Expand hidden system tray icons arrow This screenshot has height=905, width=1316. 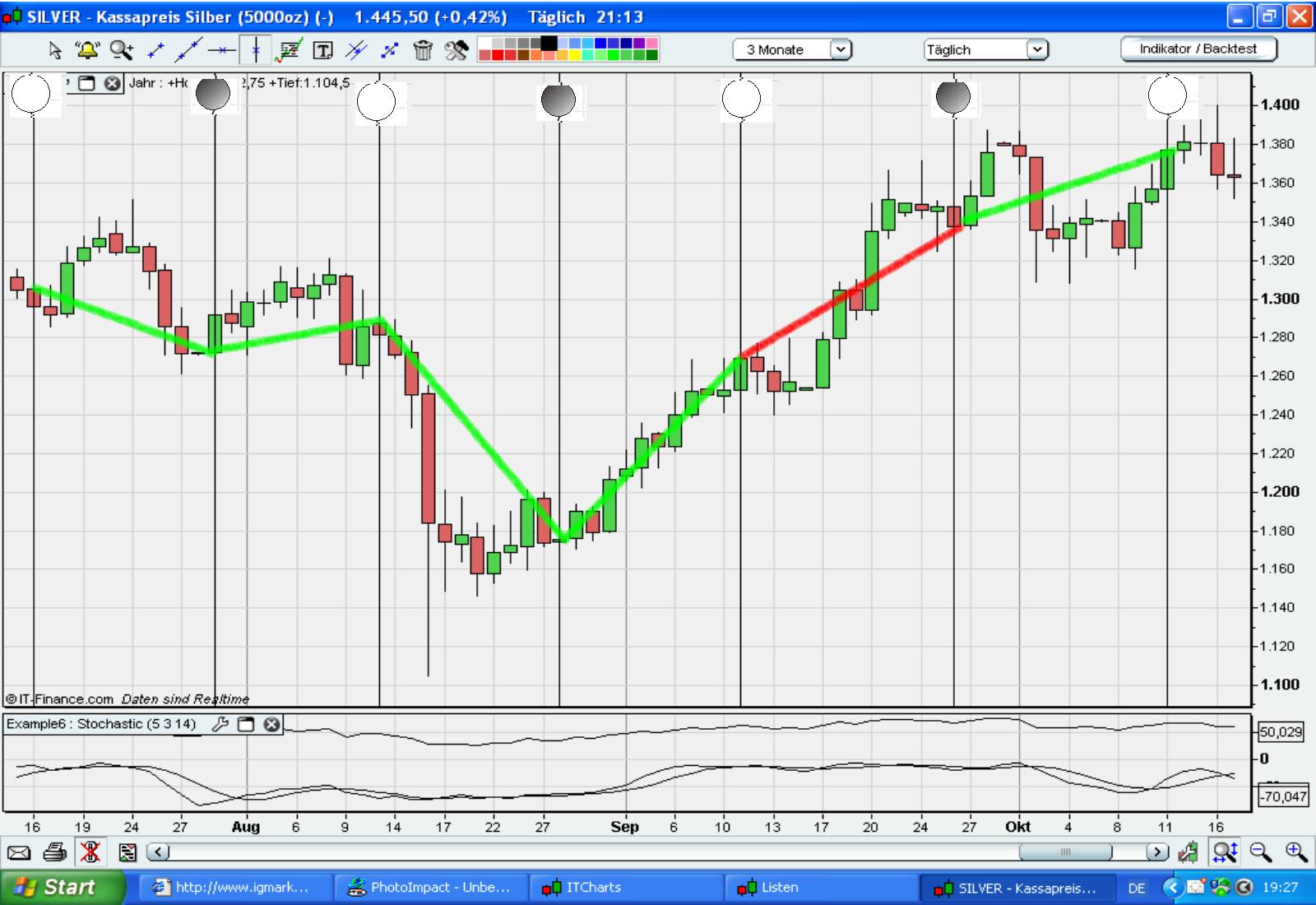1173,888
